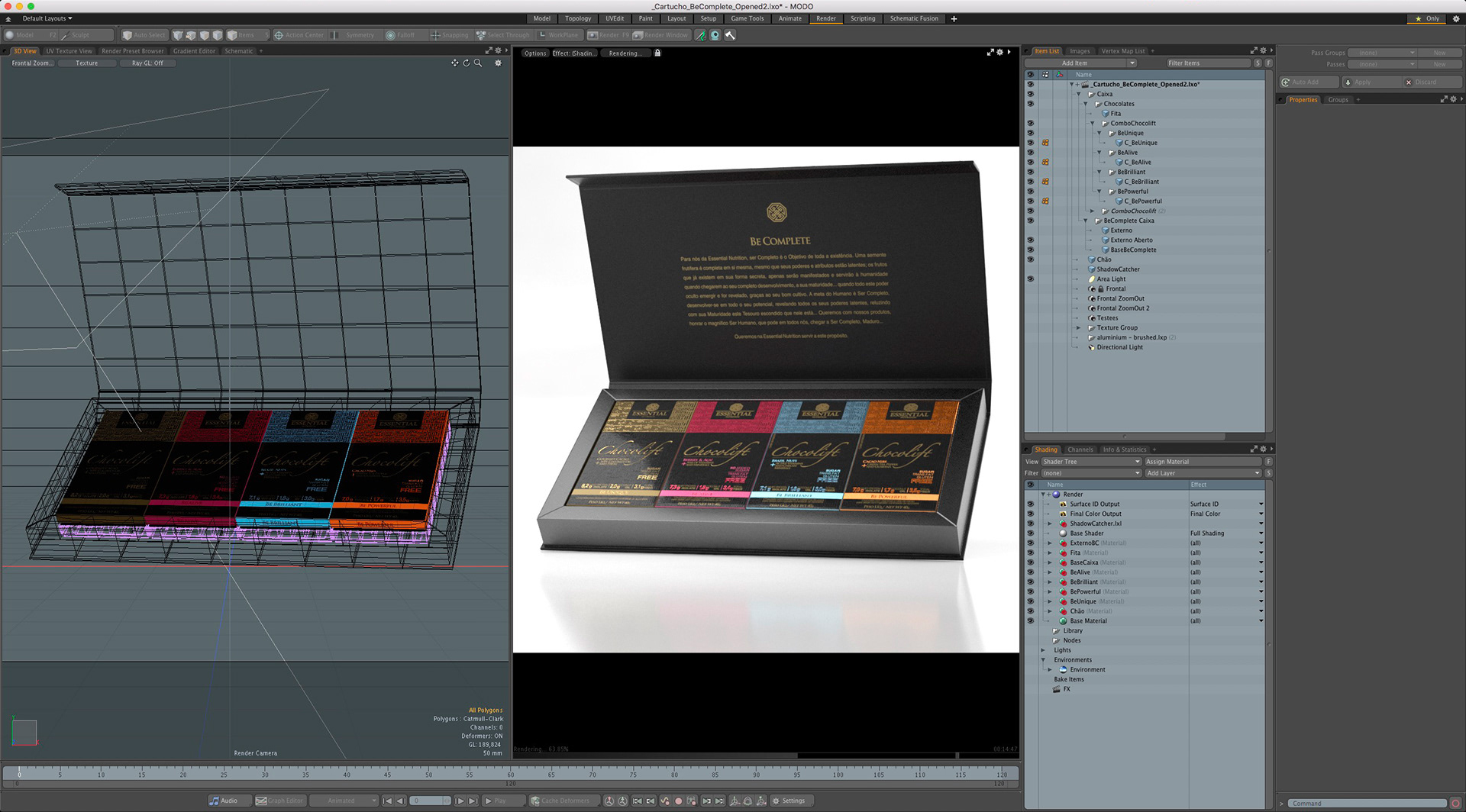The image size is (1466, 812).
Task: Click the green preview render toolbar icon
Action: coord(700,35)
